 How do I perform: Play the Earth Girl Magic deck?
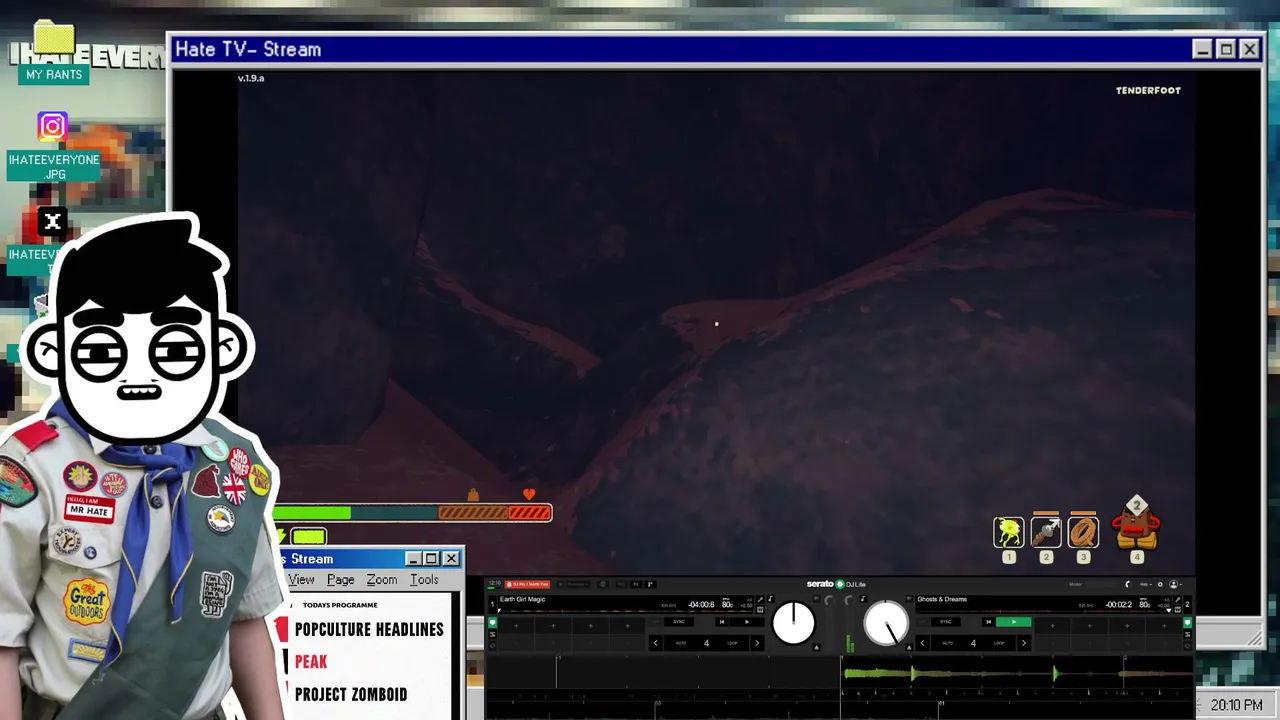[x=747, y=622]
